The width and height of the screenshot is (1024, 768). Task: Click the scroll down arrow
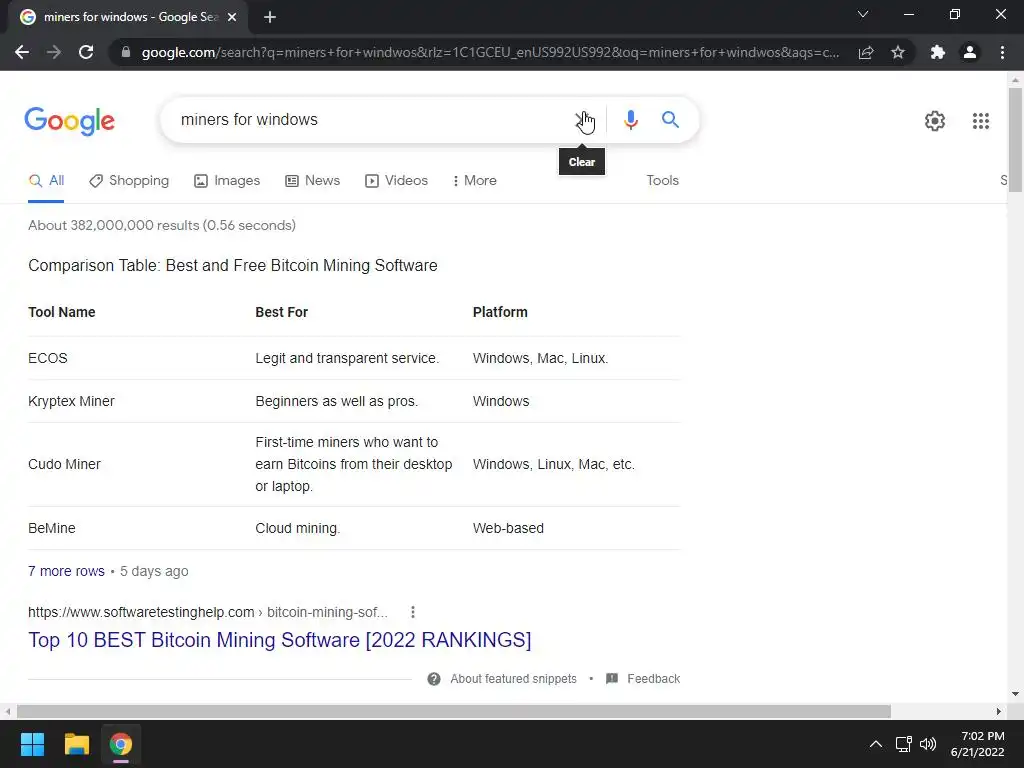pyautogui.click(x=1015, y=694)
